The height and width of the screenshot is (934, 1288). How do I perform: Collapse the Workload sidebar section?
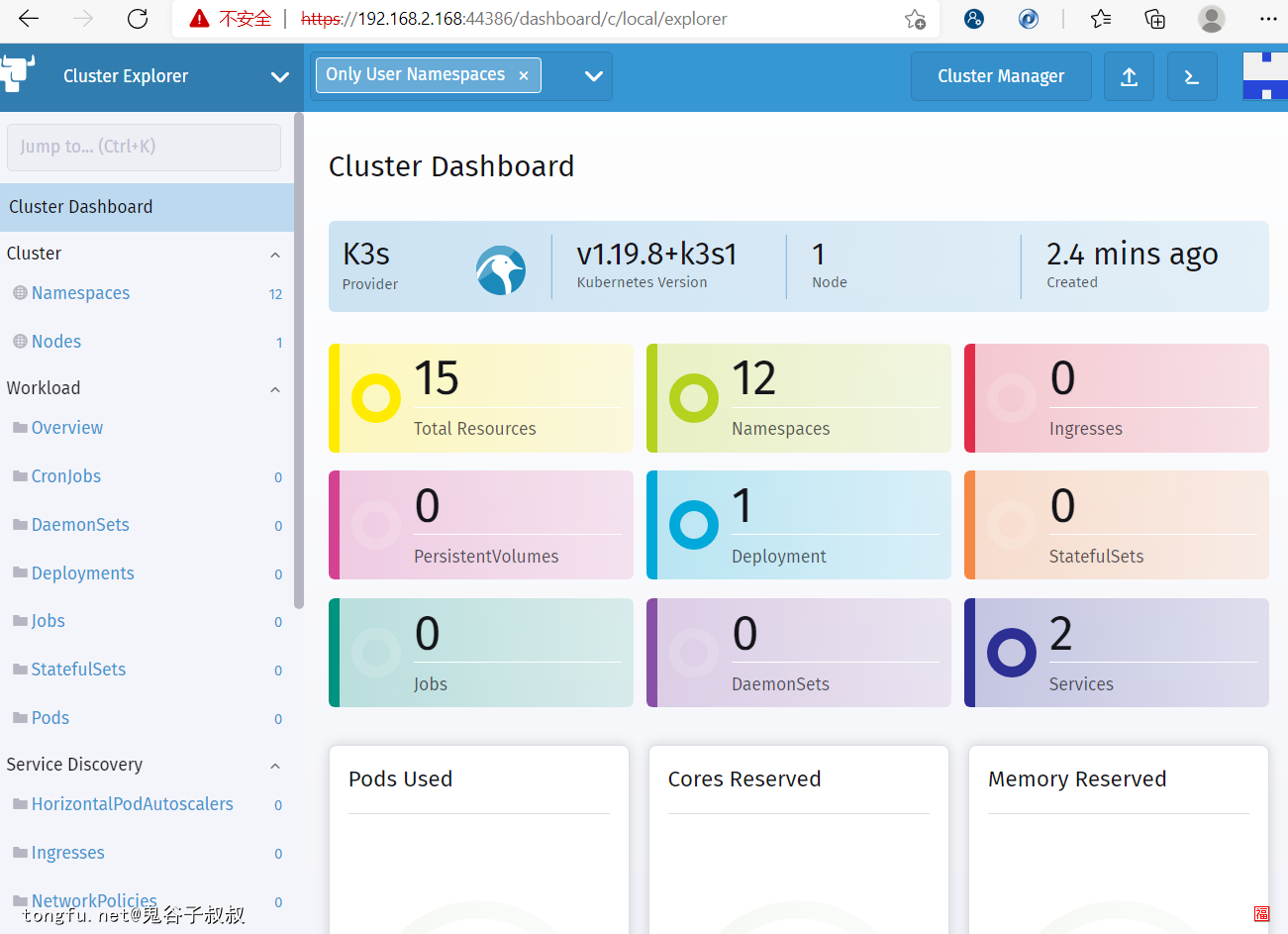tap(275, 389)
